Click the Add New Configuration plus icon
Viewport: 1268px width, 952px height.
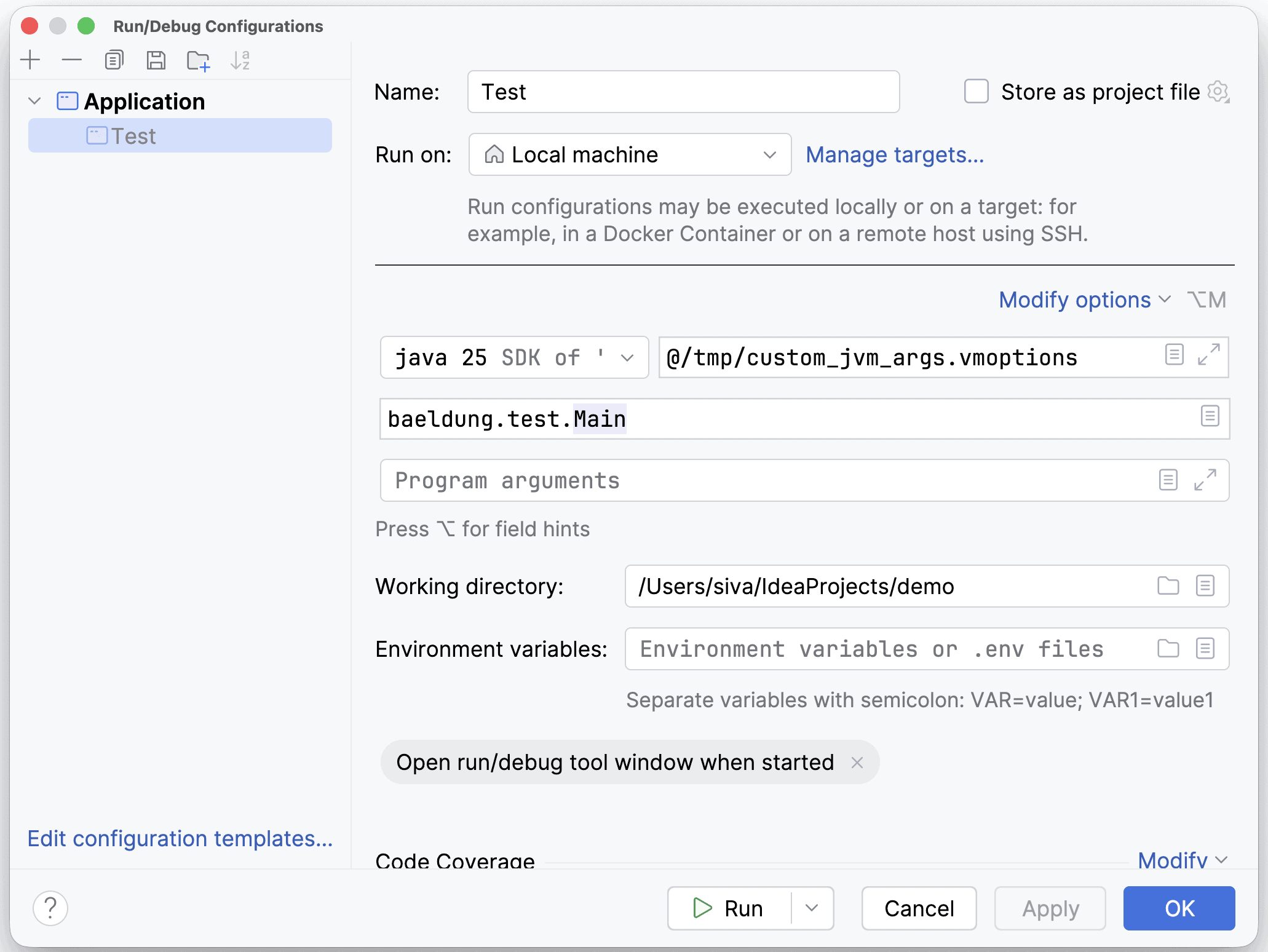coord(30,60)
